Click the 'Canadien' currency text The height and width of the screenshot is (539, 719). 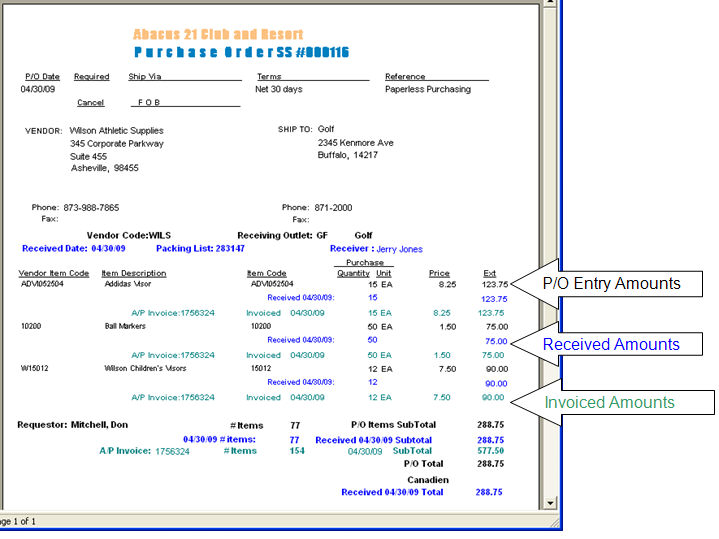coord(428,480)
